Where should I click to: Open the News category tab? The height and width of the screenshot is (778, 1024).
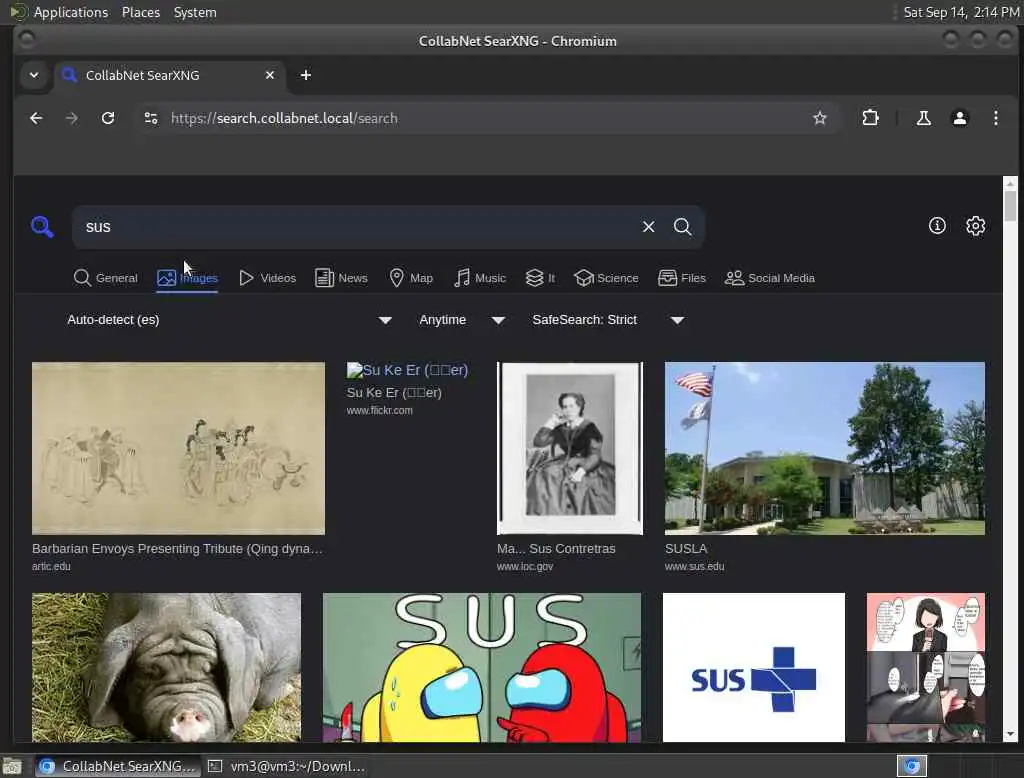tap(342, 278)
